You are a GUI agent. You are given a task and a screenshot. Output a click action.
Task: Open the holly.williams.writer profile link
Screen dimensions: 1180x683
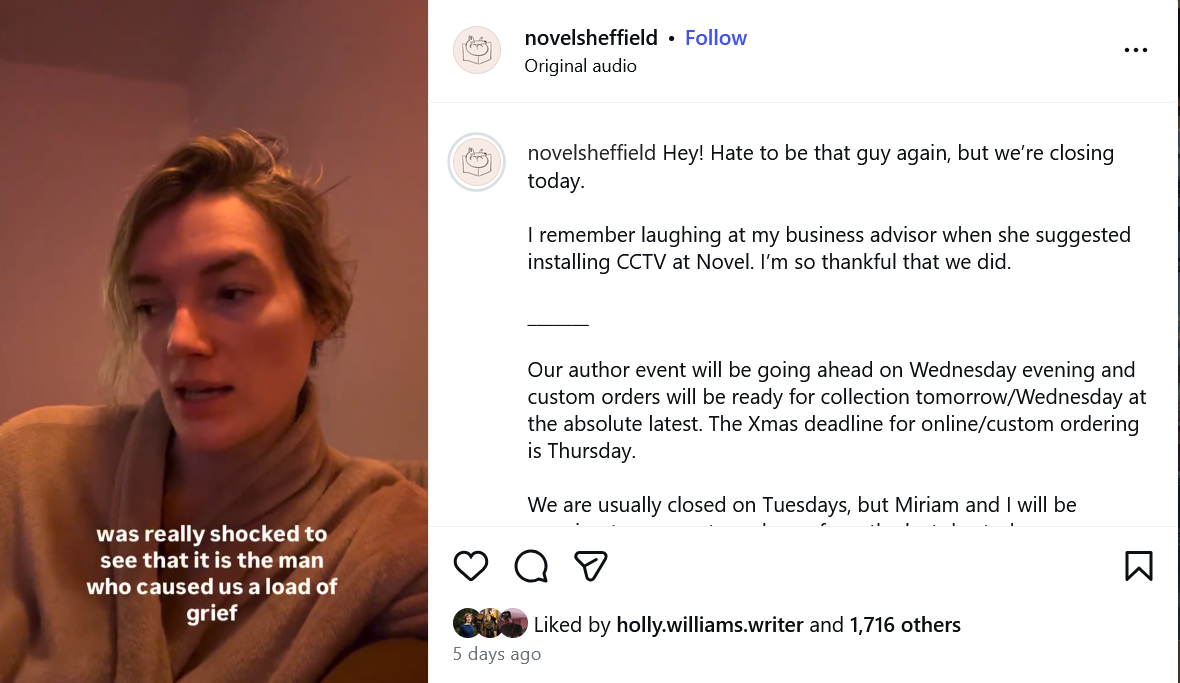tap(709, 625)
